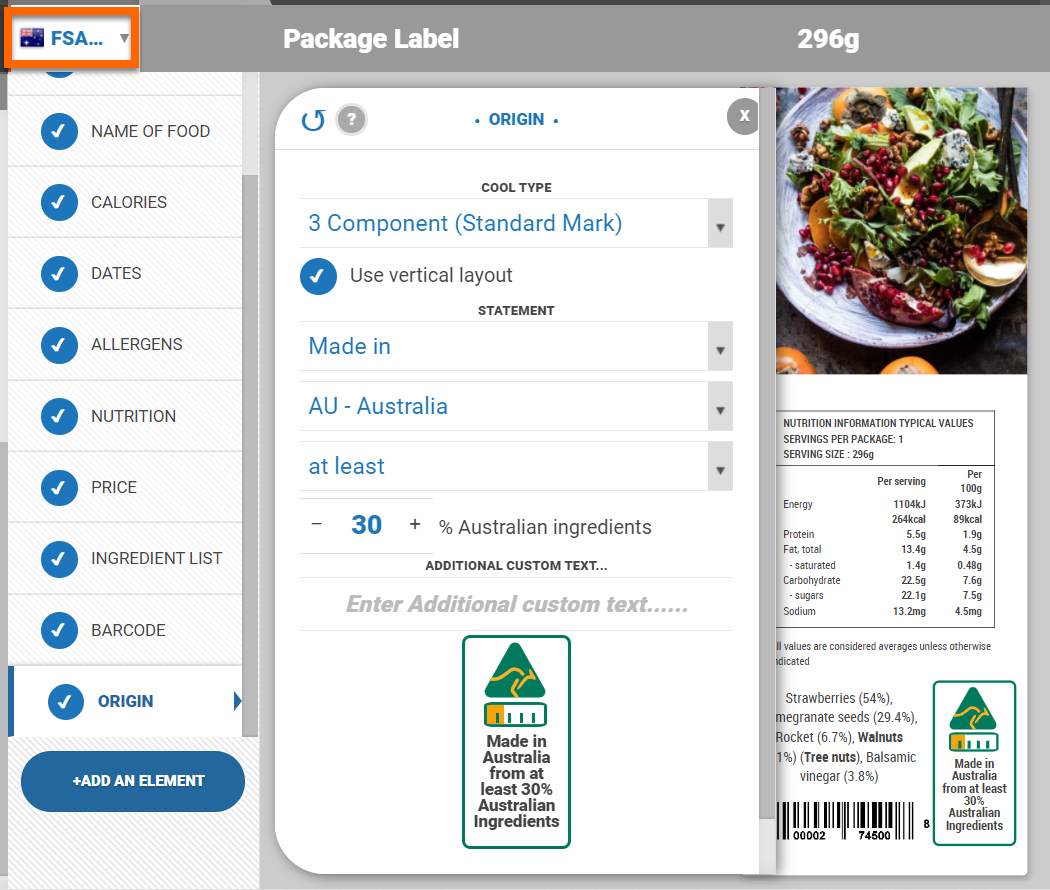Screen dimensions: 1050x890
Task: Toggle the Calories element checkmark
Action: coord(59,202)
